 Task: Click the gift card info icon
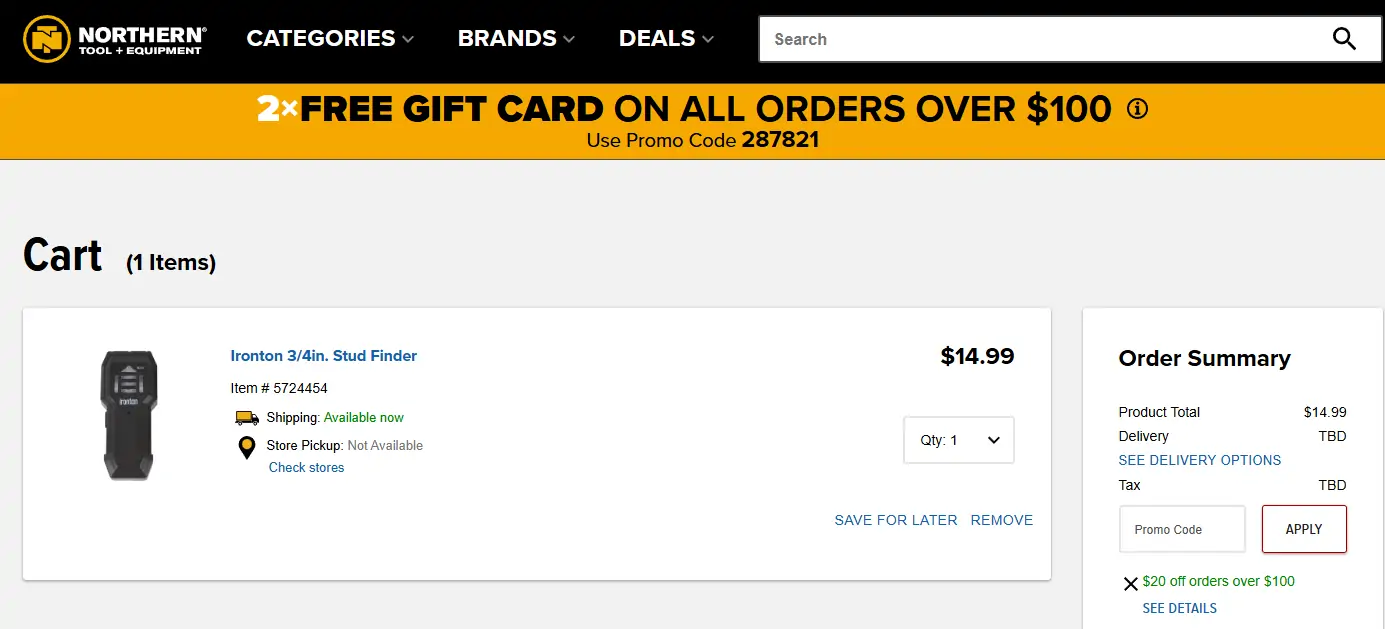[x=1137, y=109]
